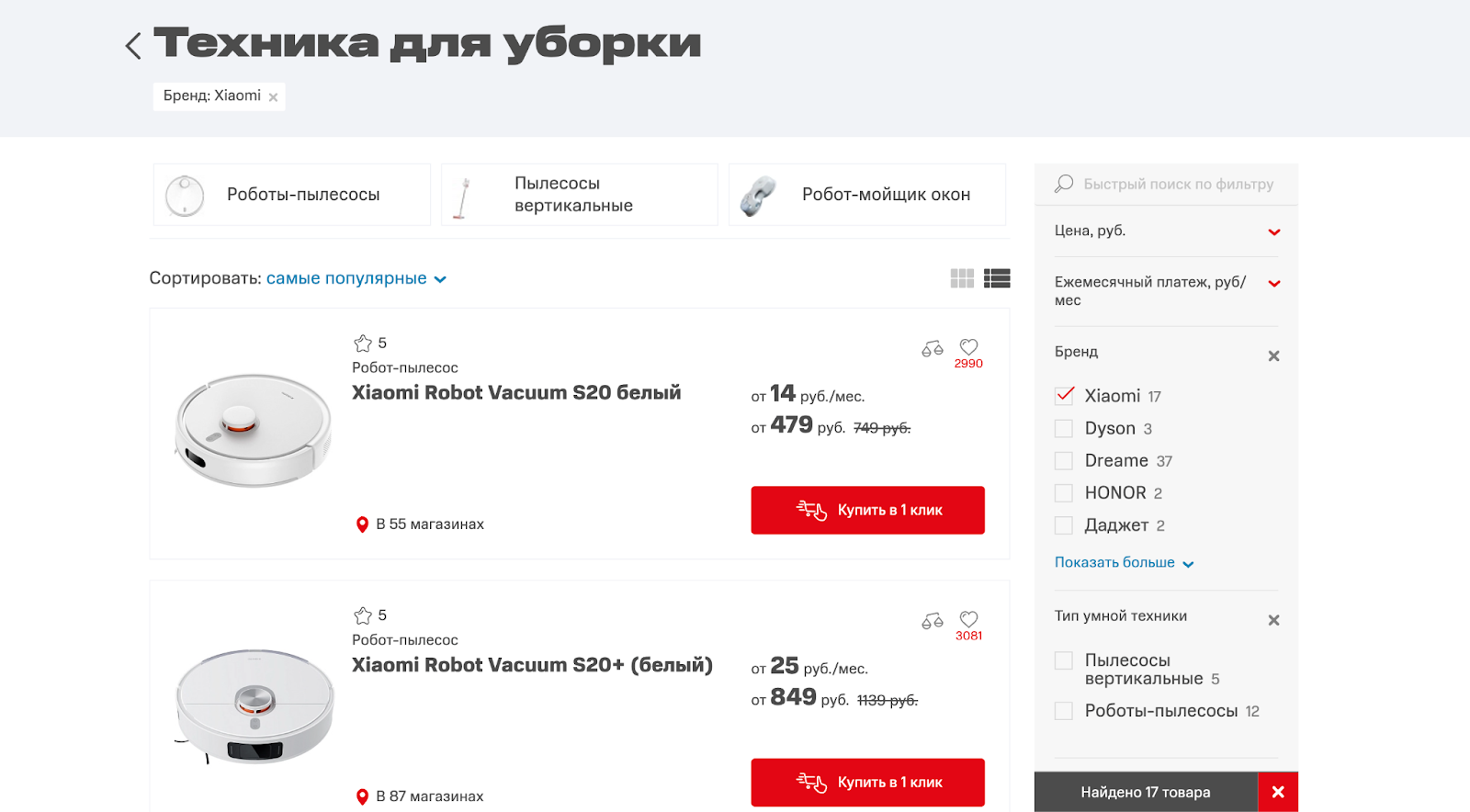Add Xiaomi Robot Vacuum S20+ to compare
Viewport: 1470px width, 812px height.
tap(932, 621)
